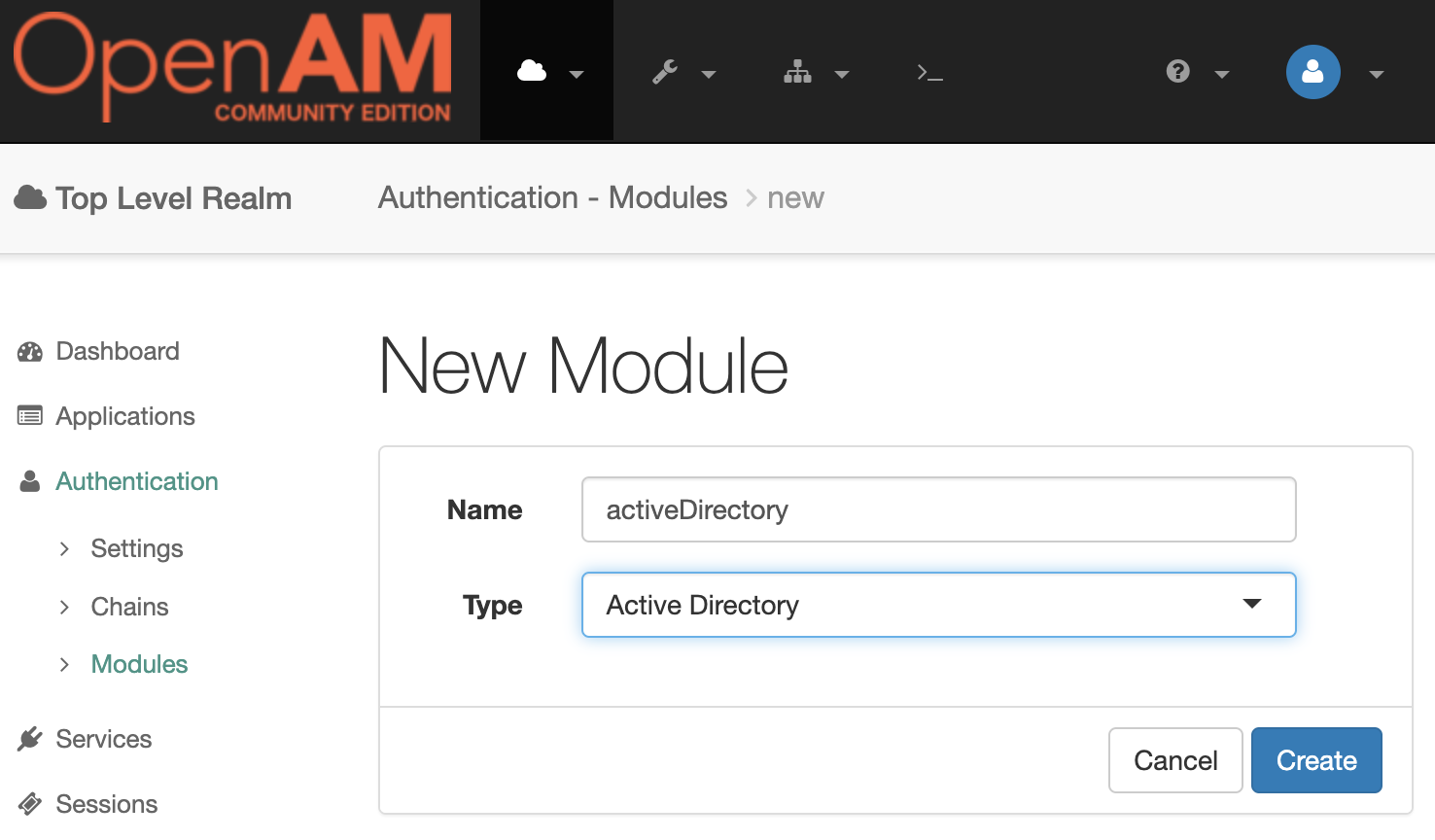Expand the Modules chevron in sidebar
Viewport: 1435px width, 840px height.
tap(64, 665)
